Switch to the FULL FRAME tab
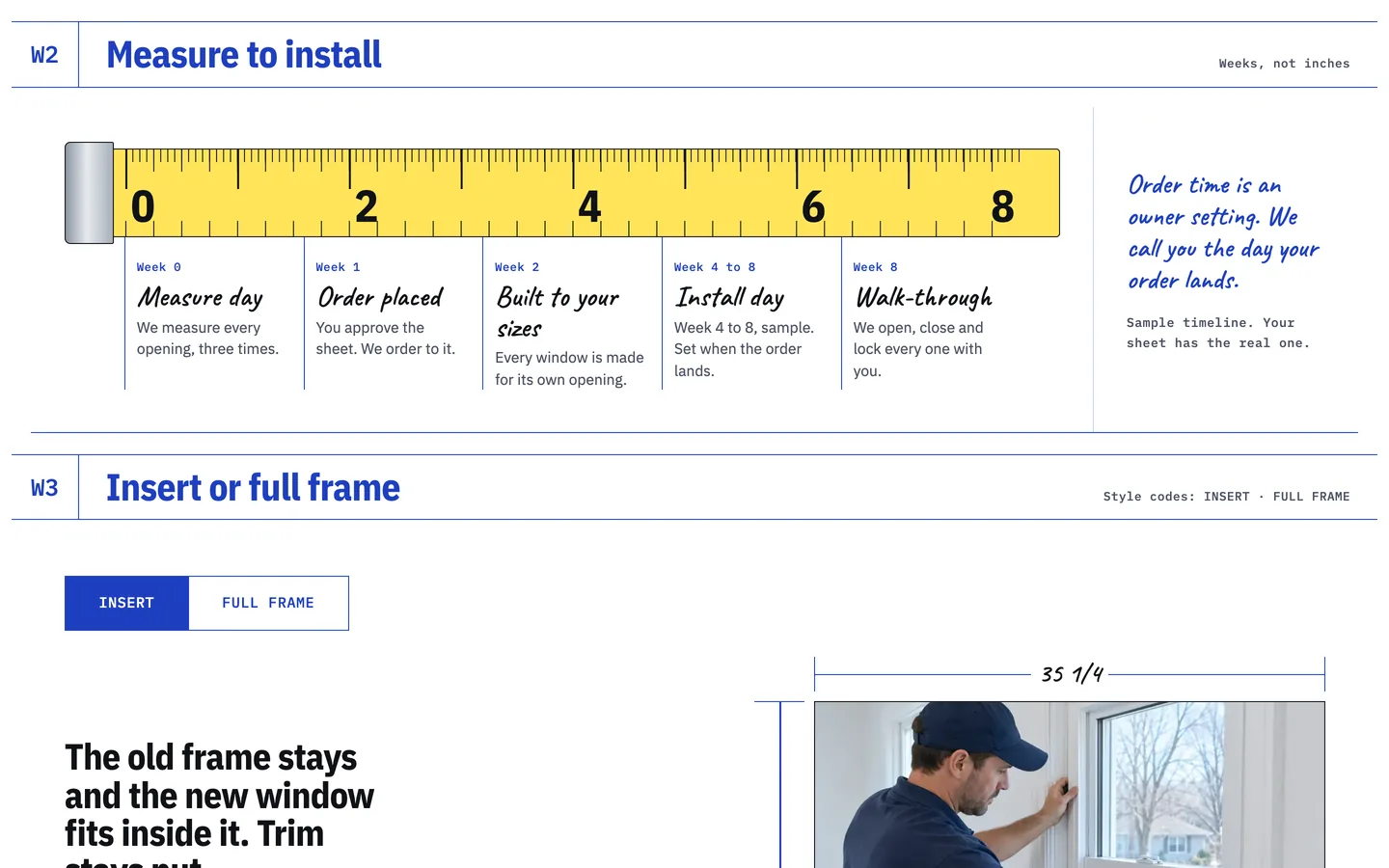 268,603
